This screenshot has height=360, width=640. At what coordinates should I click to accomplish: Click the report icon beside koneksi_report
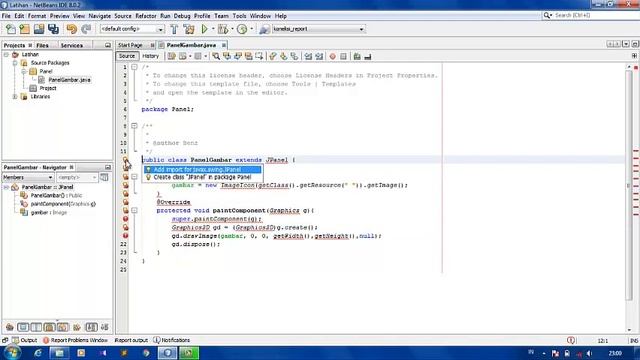(264, 29)
